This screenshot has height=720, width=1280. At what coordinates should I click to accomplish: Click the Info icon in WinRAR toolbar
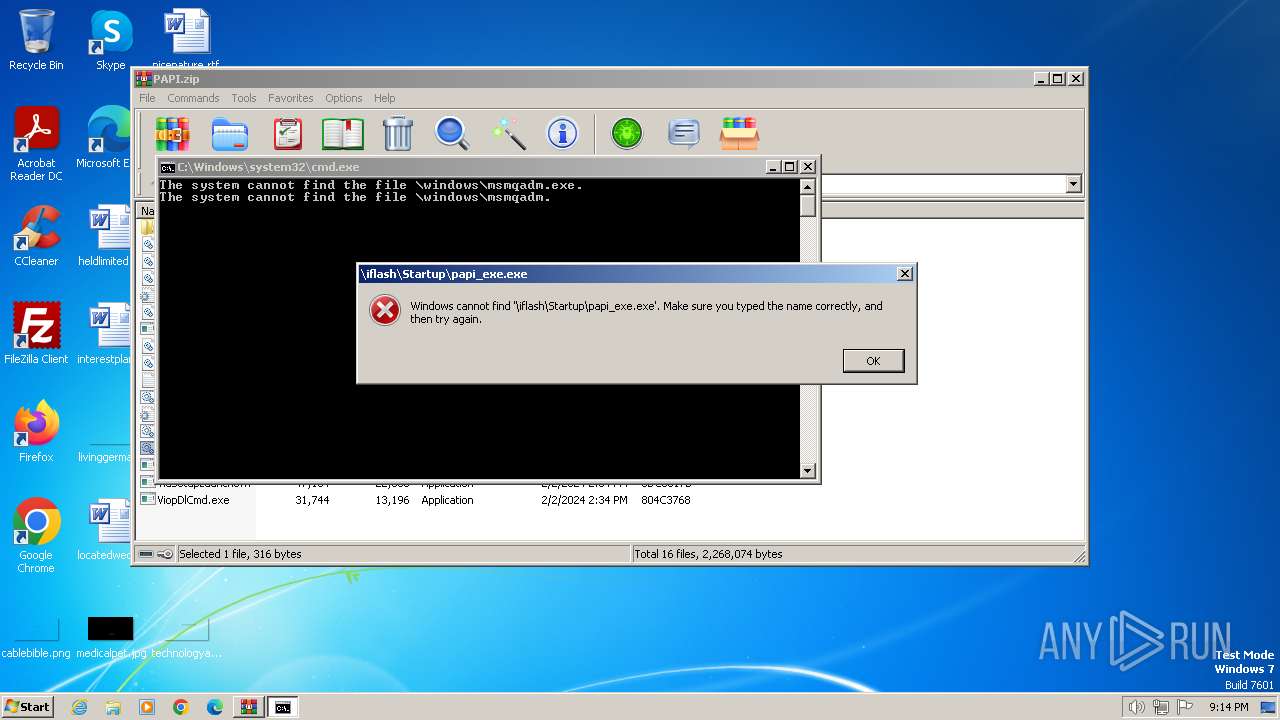[x=562, y=133]
